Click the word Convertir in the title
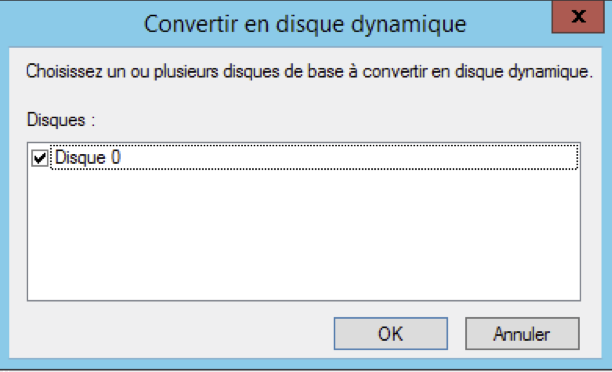The image size is (612, 372). pyautogui.click(x=191, y=24)
